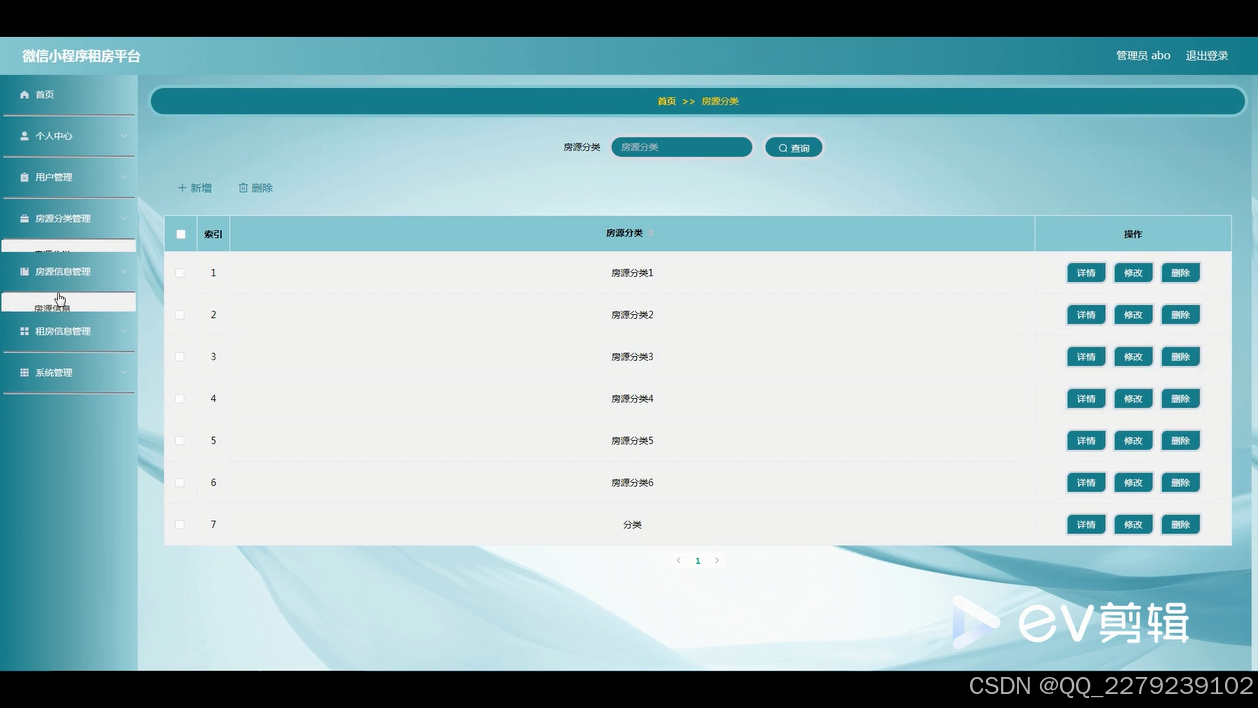1258x708 pixels.
Task: Expand the 系统管理 menu chevron
Action: (x=124, y=372)
